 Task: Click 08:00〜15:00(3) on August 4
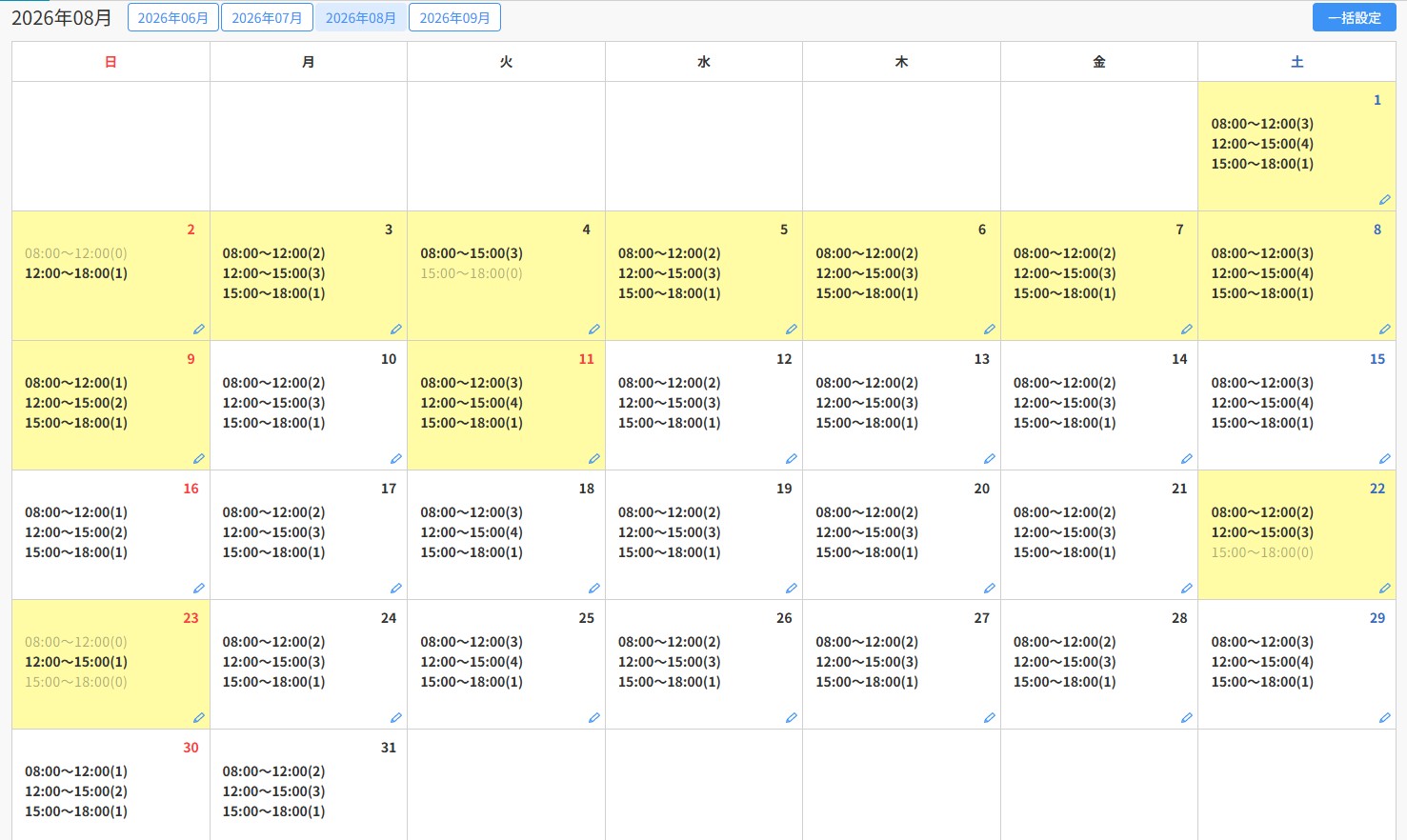[472, 253]
